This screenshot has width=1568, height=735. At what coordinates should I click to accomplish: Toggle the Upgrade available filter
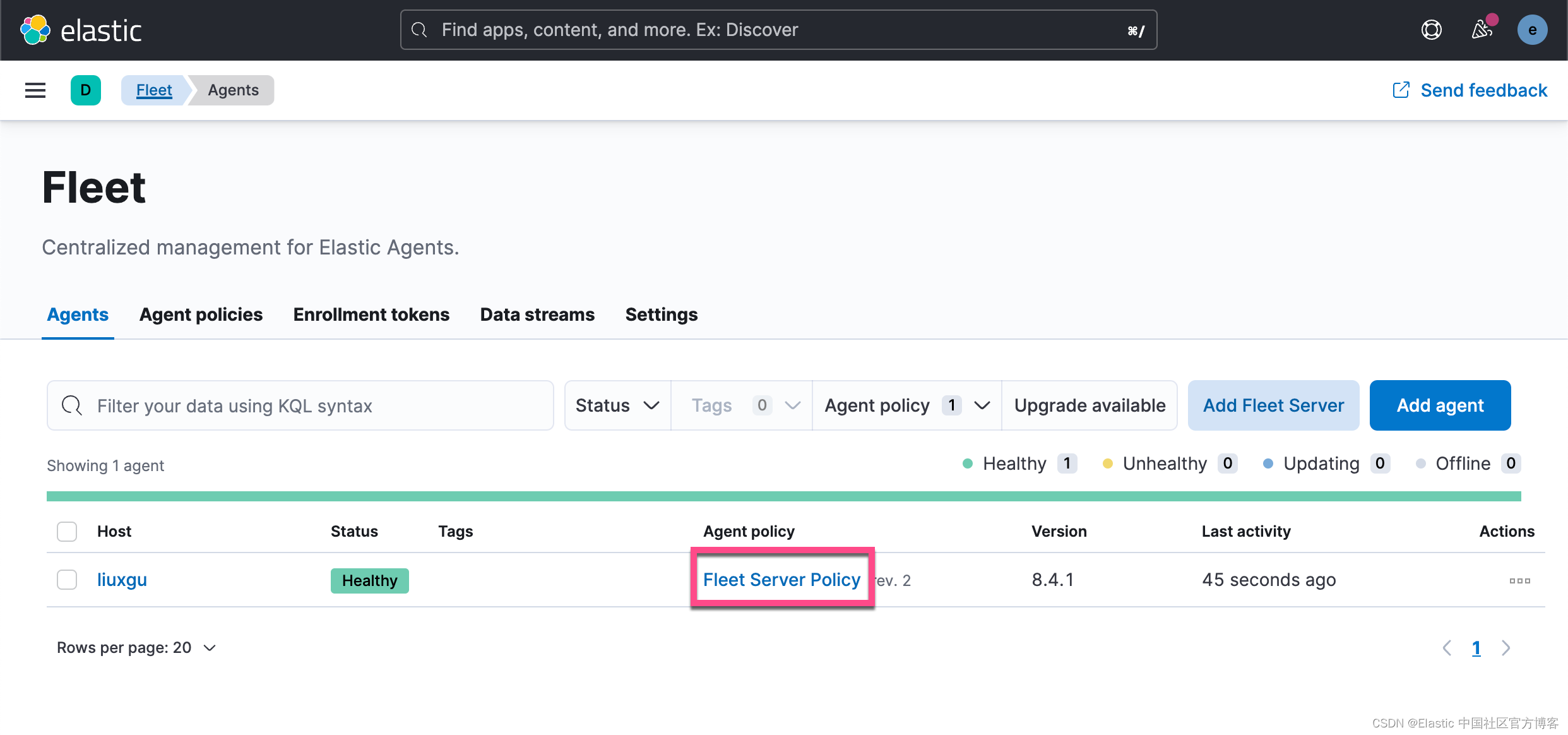pos(1090,405)
